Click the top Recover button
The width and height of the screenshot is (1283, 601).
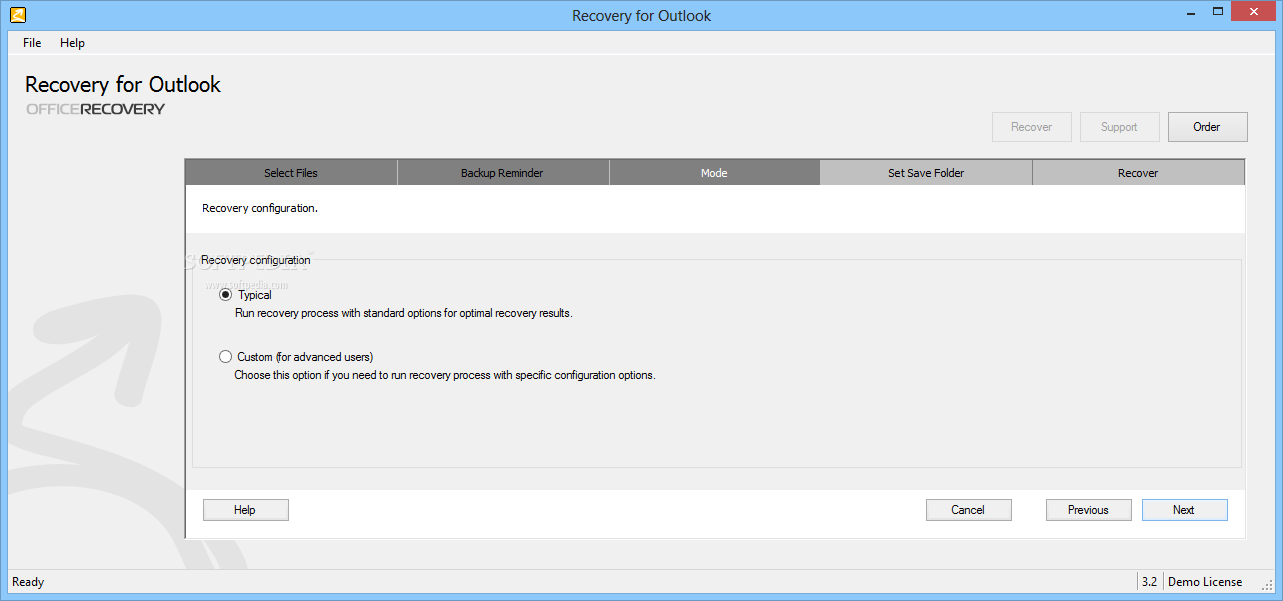point(1031,127)
